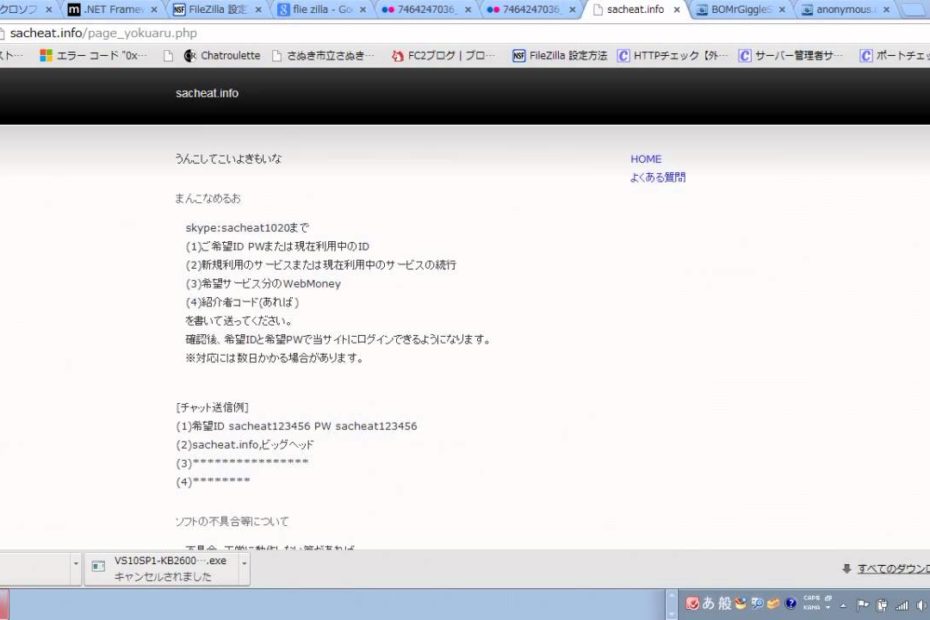
Task: Click the HOME link
Action: 645,159
